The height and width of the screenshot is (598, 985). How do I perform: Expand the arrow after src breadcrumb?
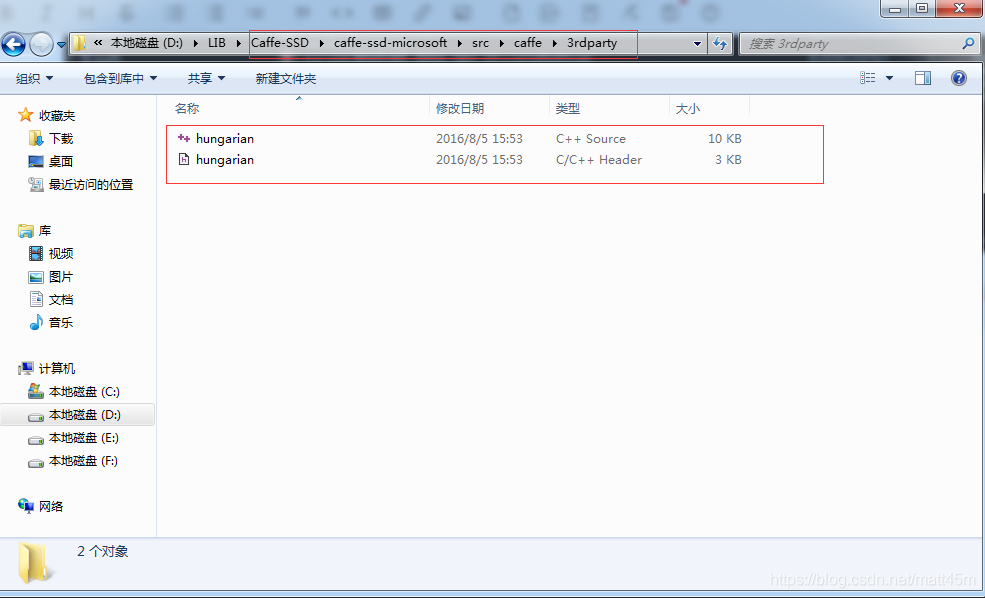click(501, 43)
